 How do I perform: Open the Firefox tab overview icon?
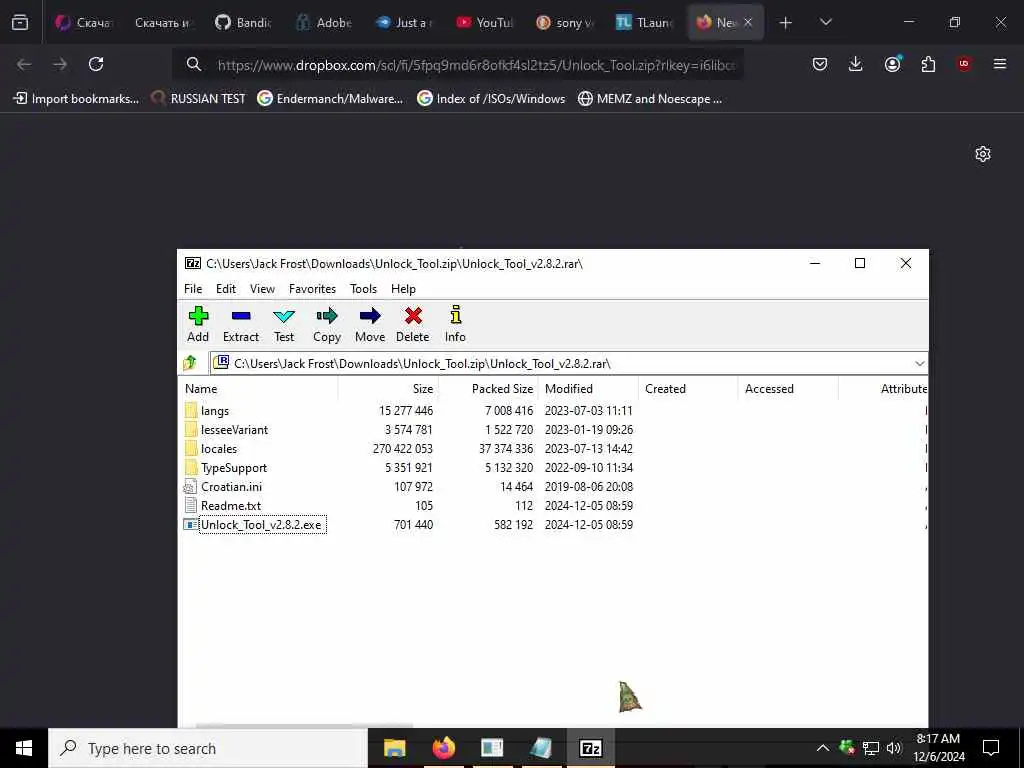(x=20, y=22)
